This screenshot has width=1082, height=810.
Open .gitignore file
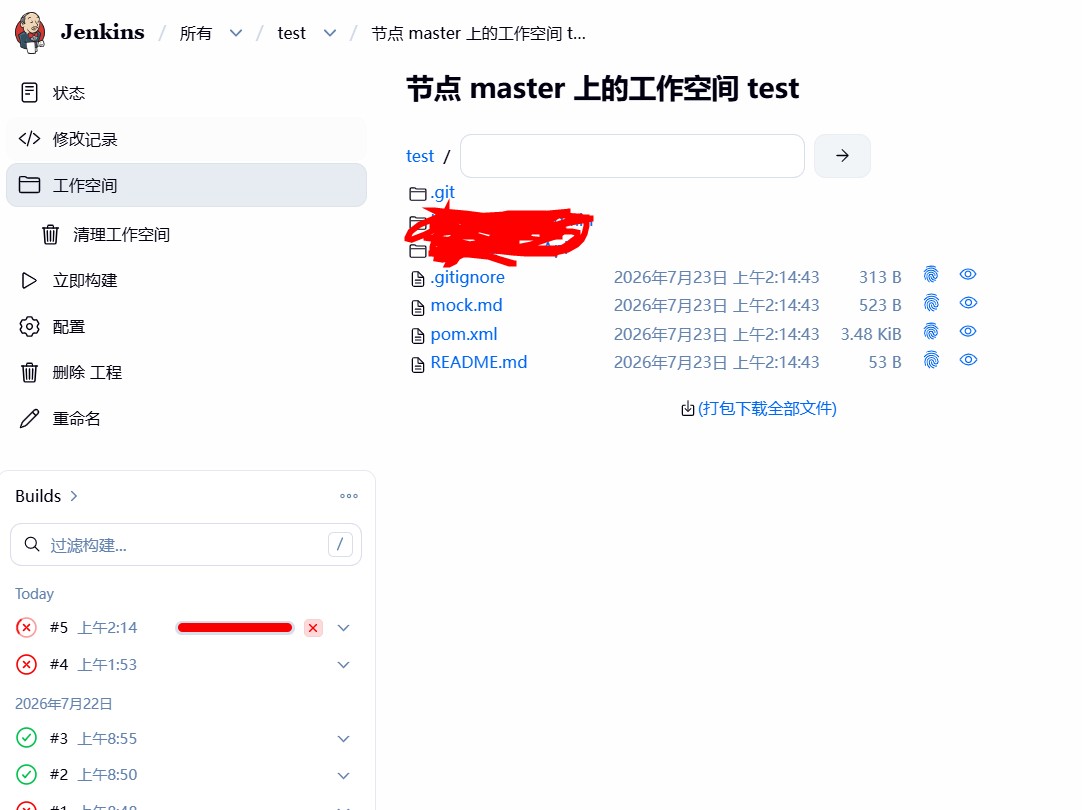point(467,277)
